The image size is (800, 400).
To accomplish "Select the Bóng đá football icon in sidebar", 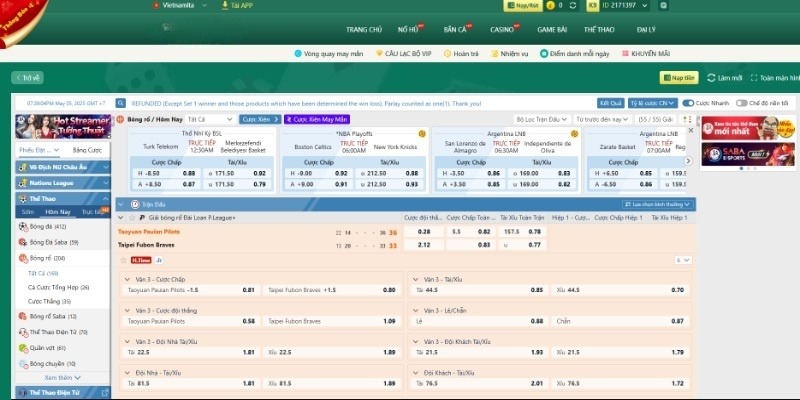I will [22, 226].
